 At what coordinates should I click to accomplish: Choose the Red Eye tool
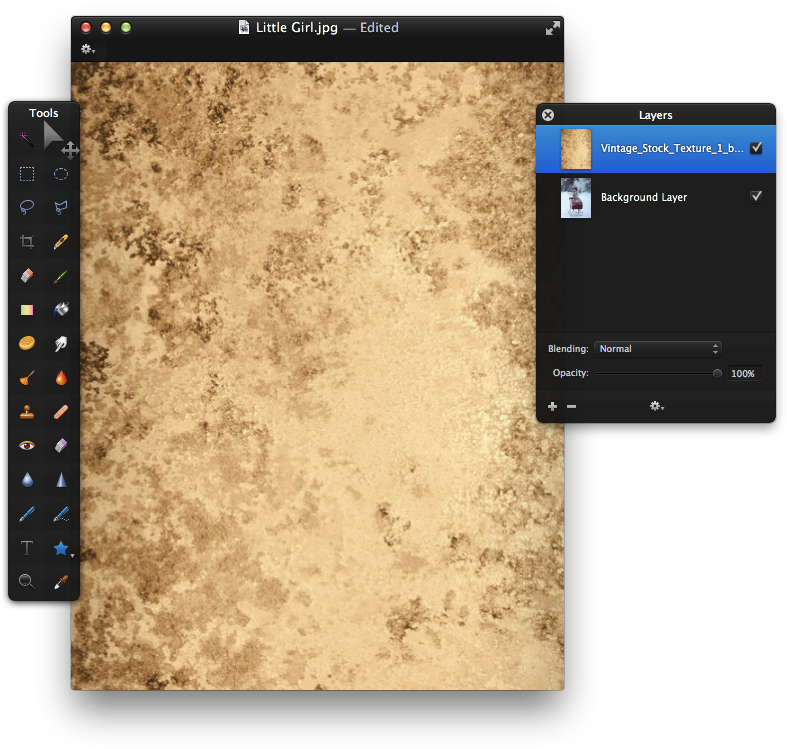(x=27, y=445)
